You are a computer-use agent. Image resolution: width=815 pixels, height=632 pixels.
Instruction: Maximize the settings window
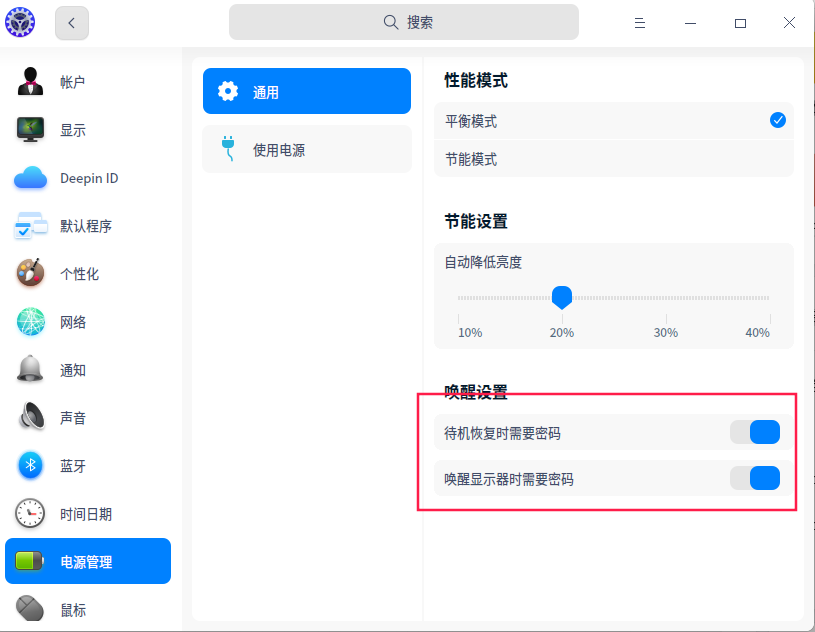(x=740, y=23)
